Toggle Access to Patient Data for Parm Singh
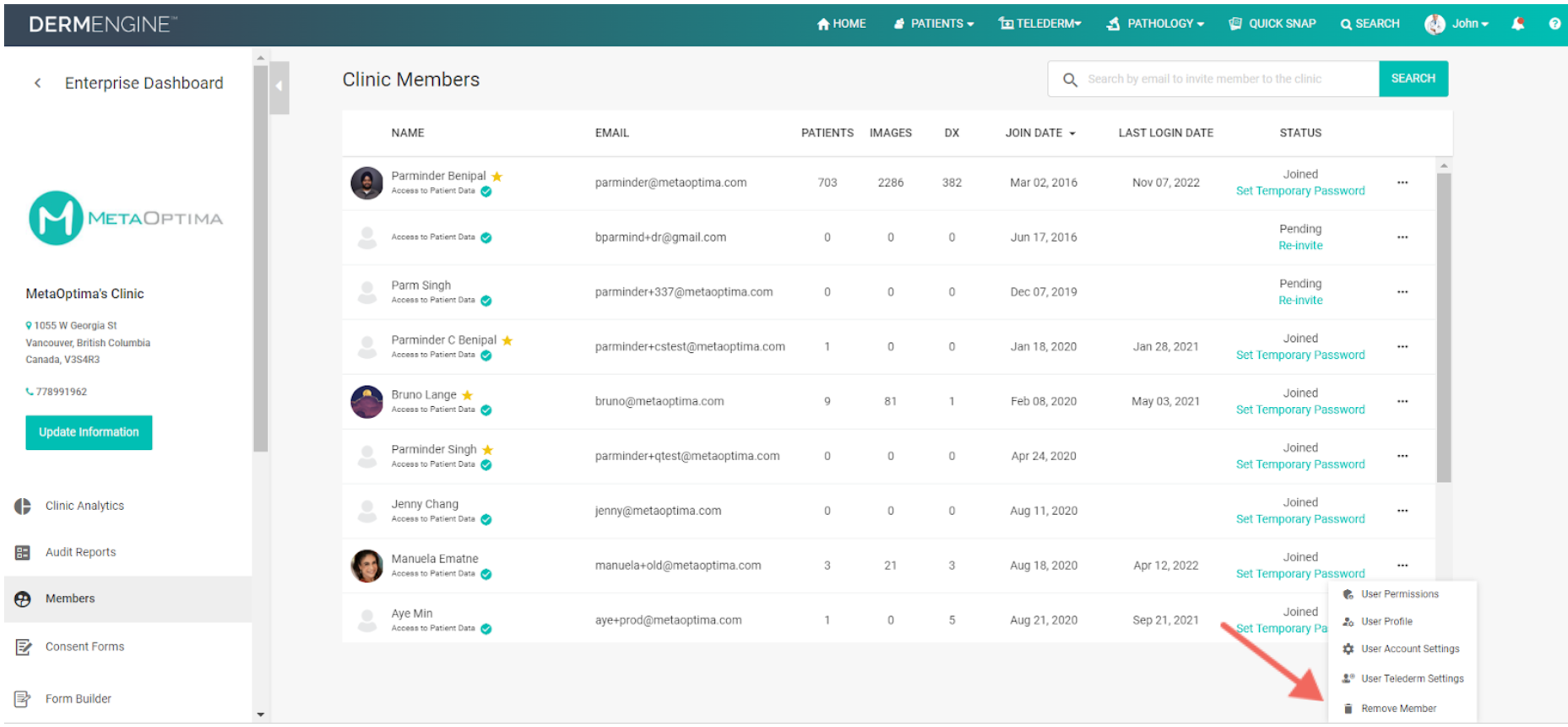 coord(486,301)
